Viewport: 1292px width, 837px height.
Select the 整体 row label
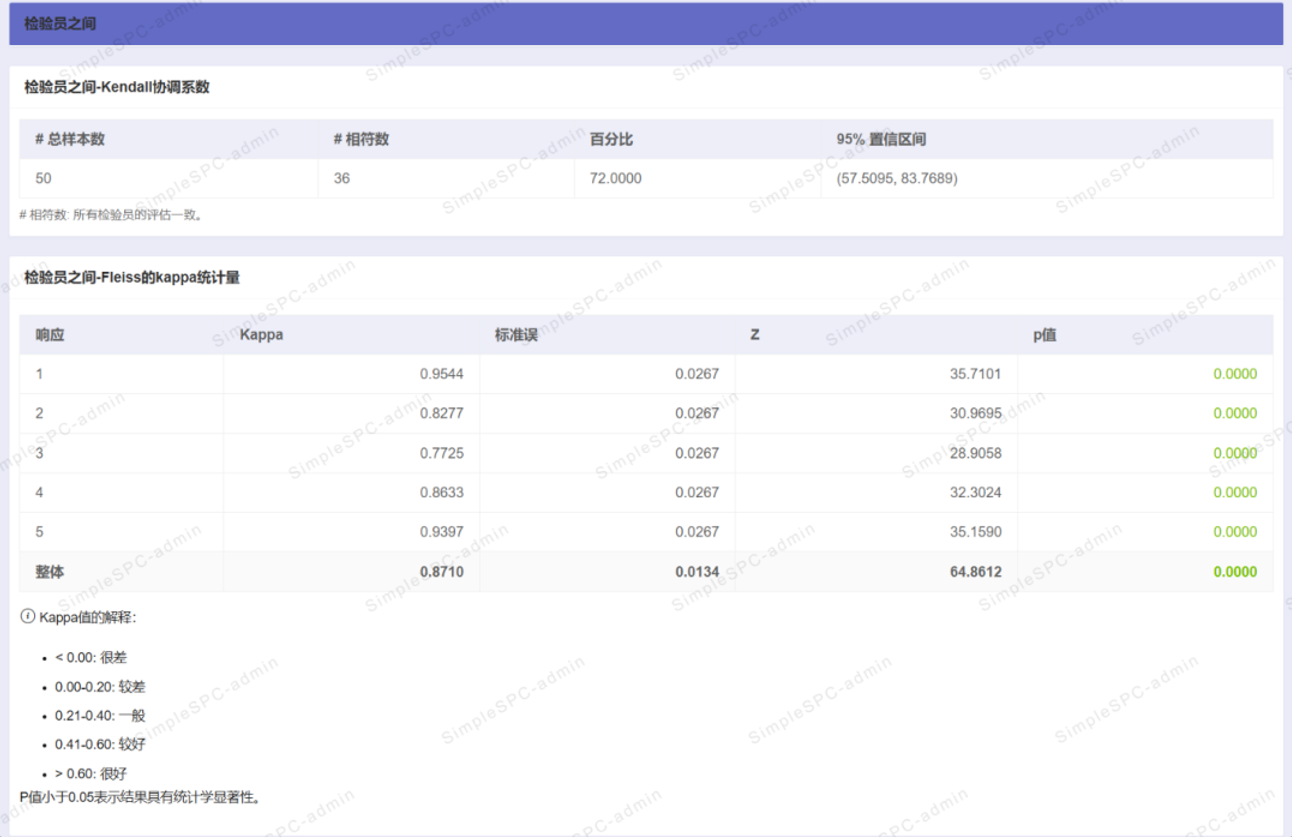coord(50,572)
